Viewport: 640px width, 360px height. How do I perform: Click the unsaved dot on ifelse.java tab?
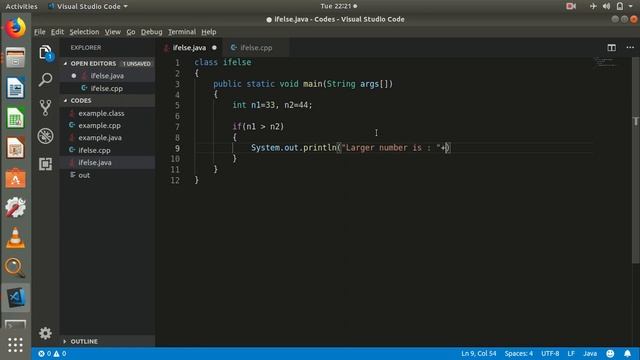[214, 48]
